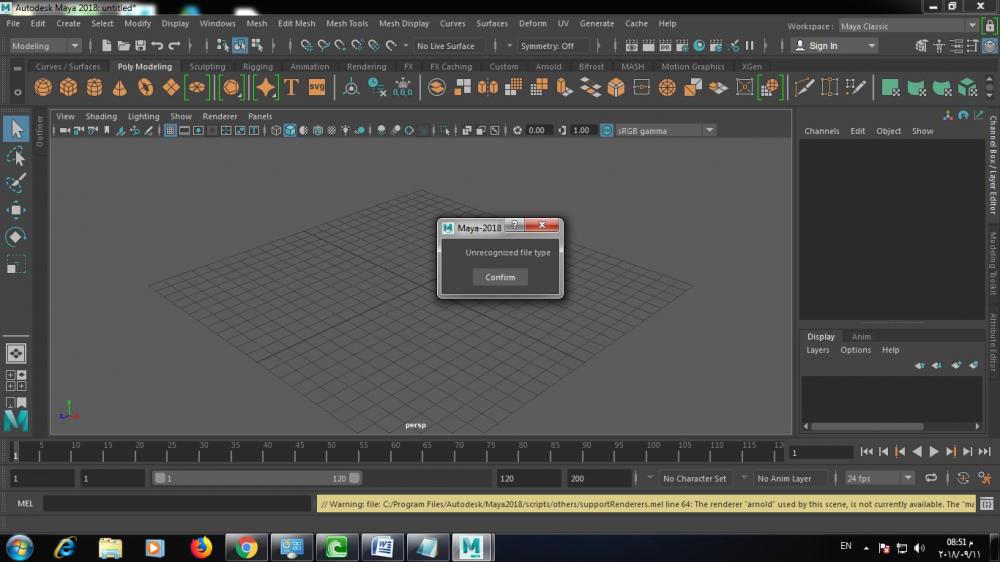The image size is (1000, 562).
Task: Select the Scale tool in the toolbox
Action: 16,264
